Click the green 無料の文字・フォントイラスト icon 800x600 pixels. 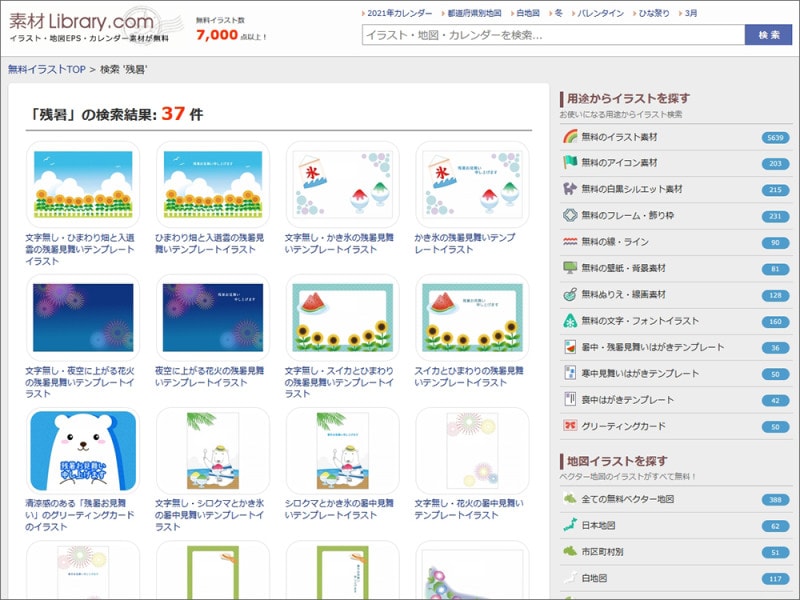(x=572, y=318)
